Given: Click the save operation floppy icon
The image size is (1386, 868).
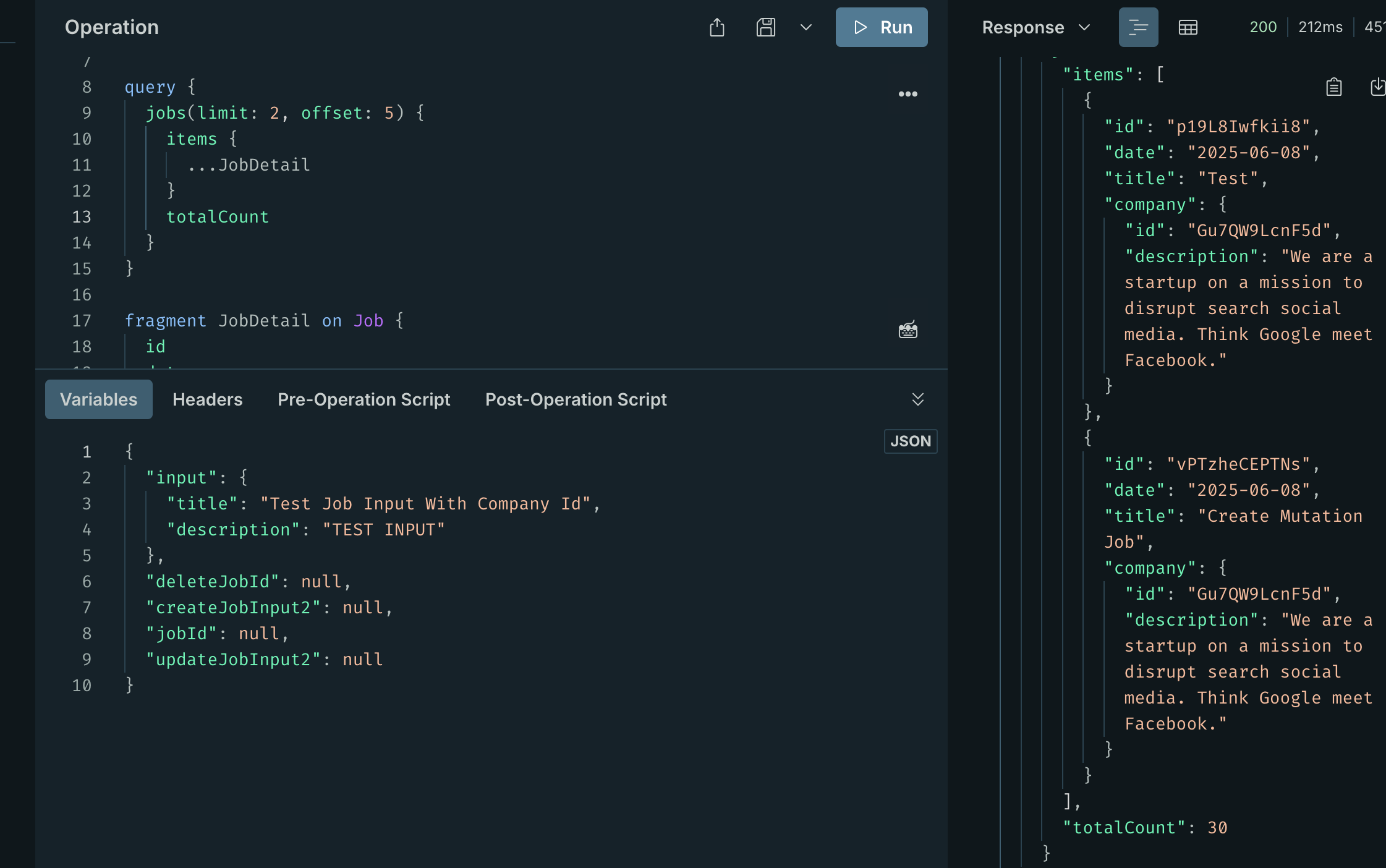Looking at the screenshot, I should click(x=765, y=27).
